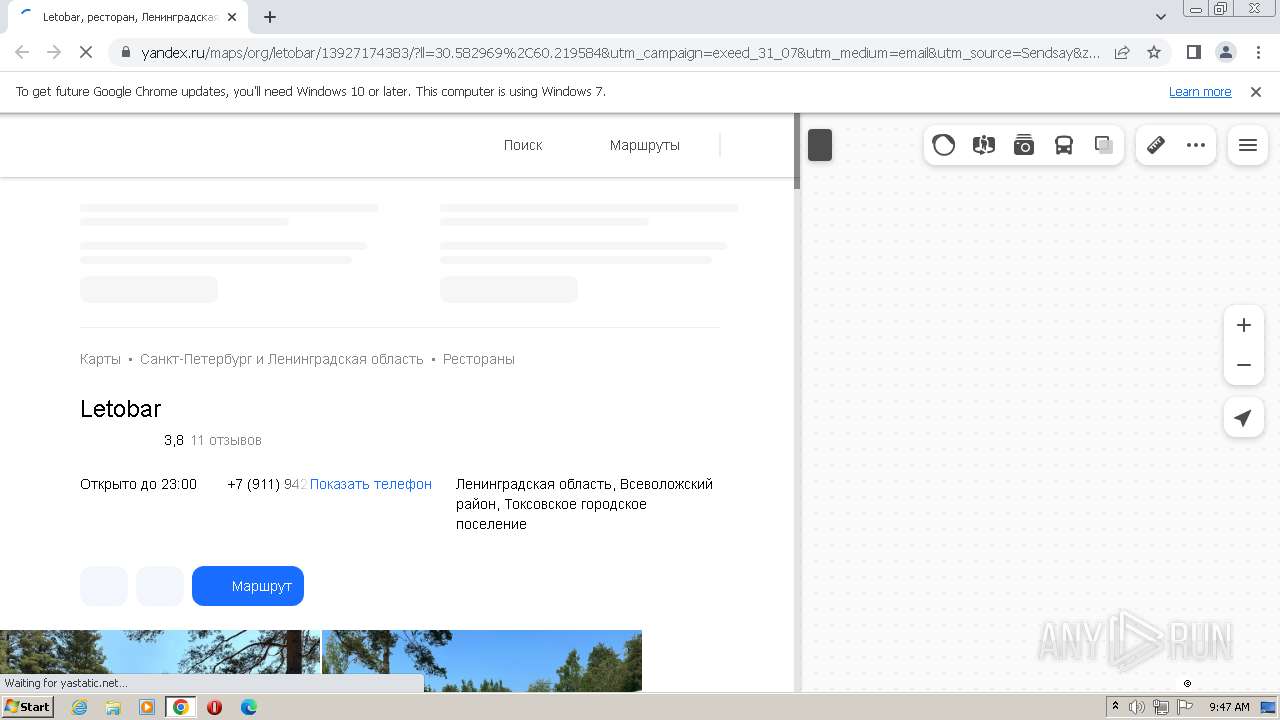Zoom out the map with minus button

coord(1244,365)
